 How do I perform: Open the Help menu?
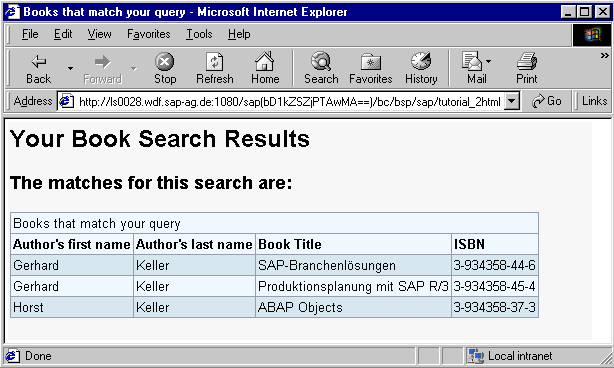(x=239, y=34)
